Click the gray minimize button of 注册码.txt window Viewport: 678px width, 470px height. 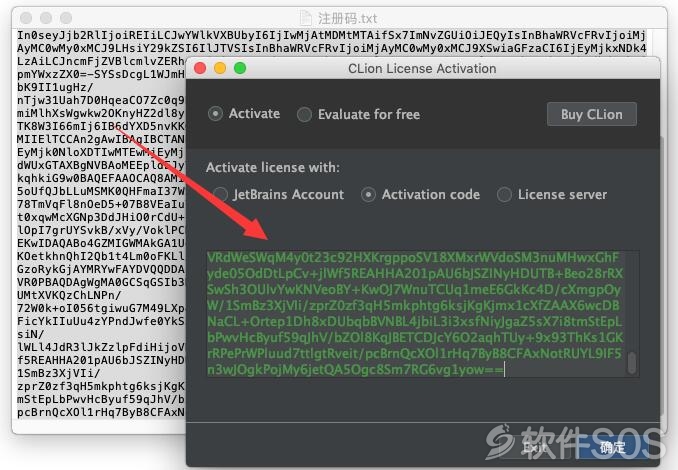[x=46, y=18]
